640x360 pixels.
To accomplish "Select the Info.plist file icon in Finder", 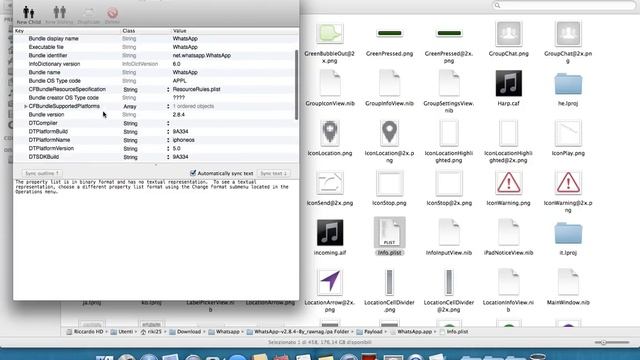I will click(389, 232).
